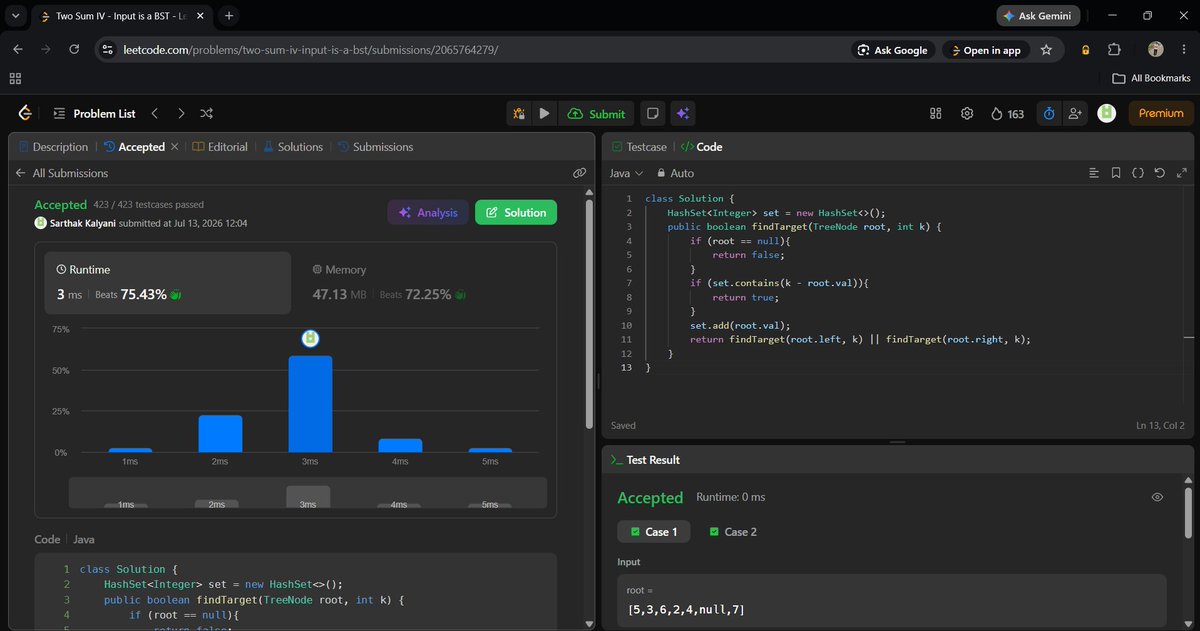
Task: Run code with the play button
Action: click(x=544, y=114)
